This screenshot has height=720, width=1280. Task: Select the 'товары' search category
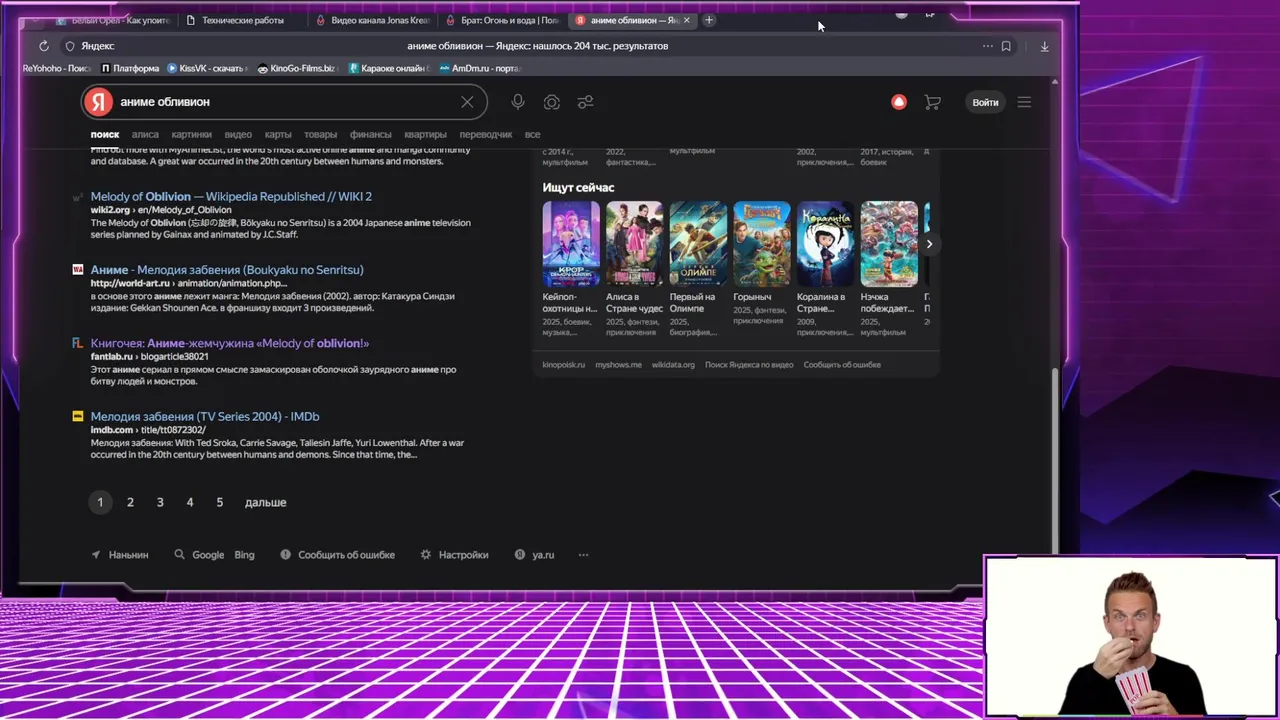(x=320, y=134)
